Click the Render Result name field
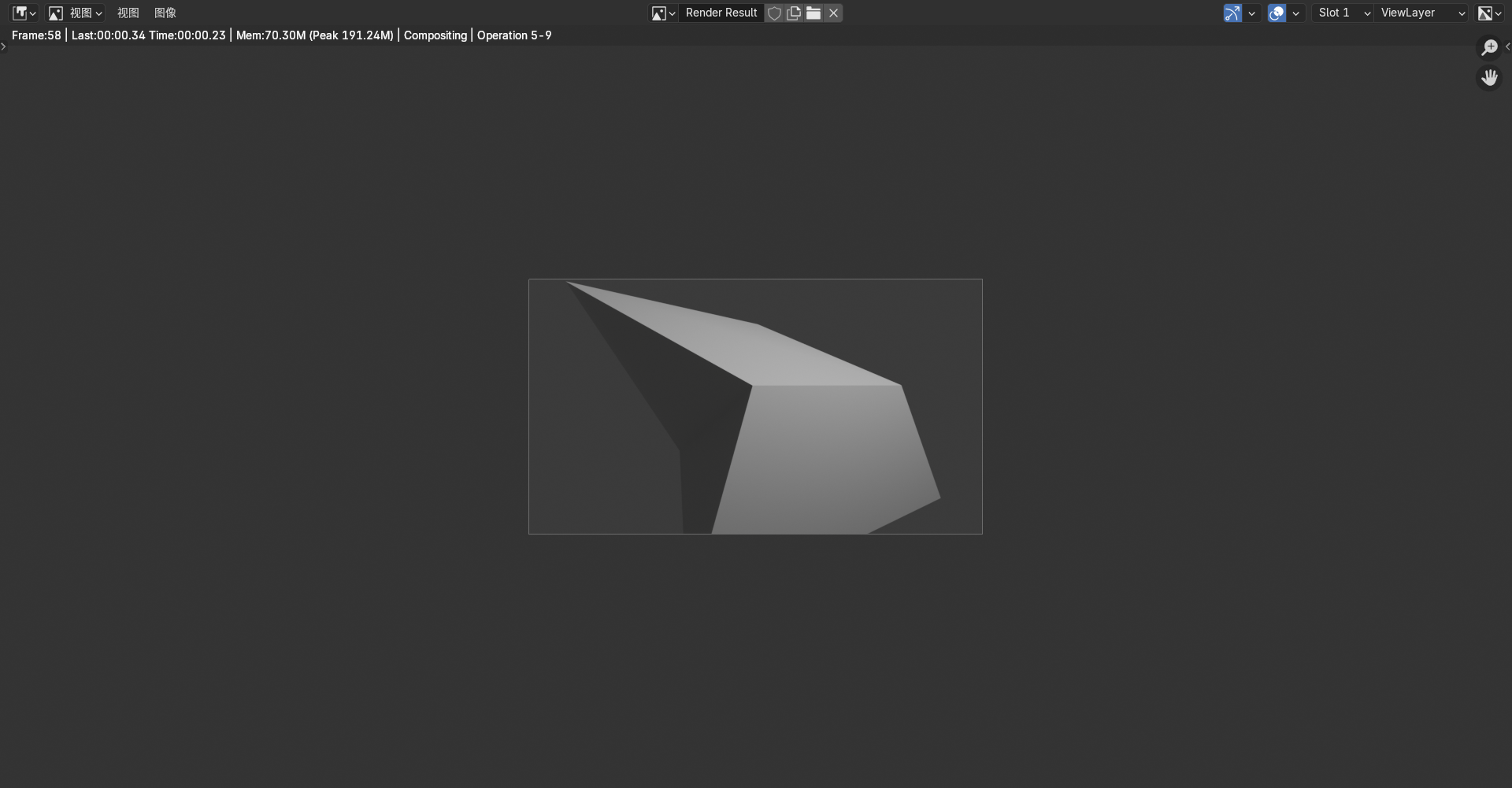1512x788 pixels. [x=721, y=13]
